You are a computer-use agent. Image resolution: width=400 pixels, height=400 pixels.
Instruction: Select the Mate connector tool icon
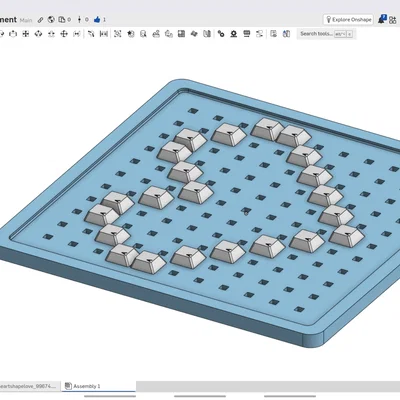tap(117, 34)
